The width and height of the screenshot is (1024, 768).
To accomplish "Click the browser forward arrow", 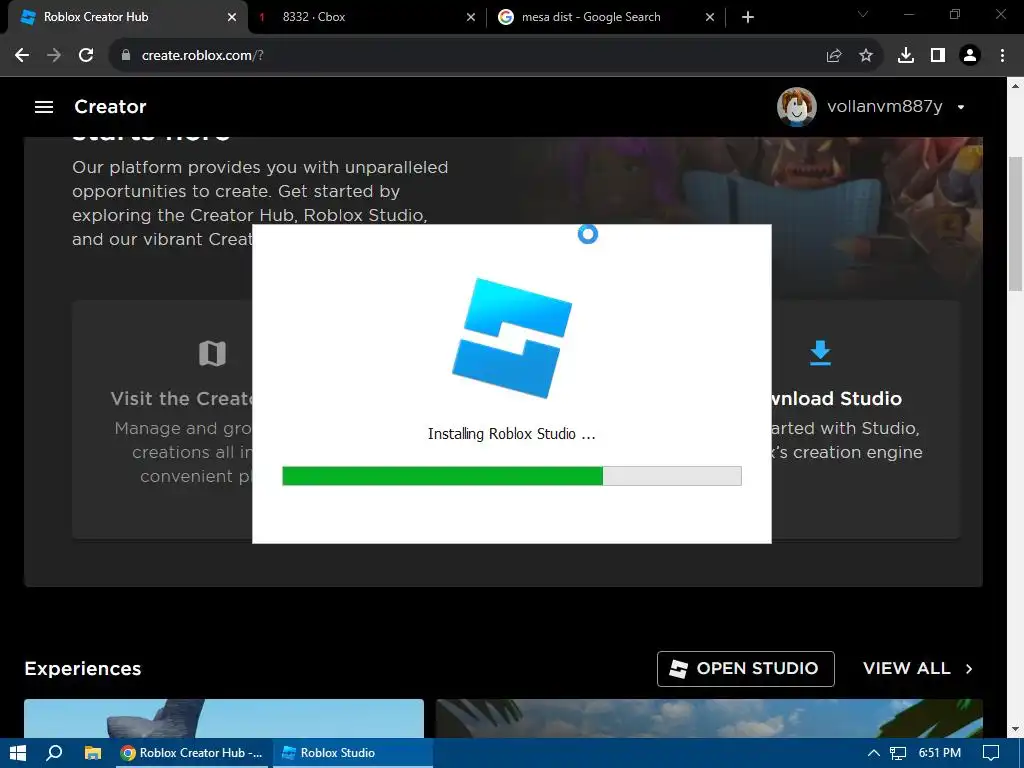I will click(54, 56).
